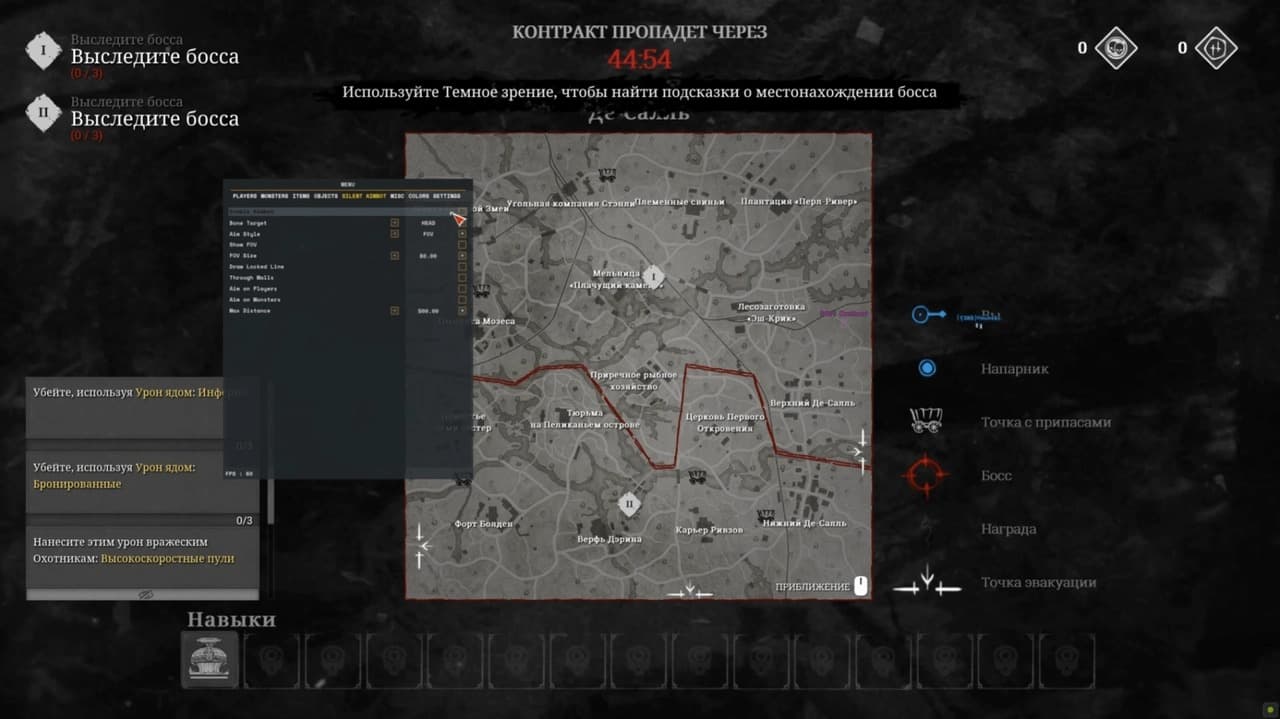The image size is (1280, 719).
Task: Click the Точка эвакуации legend icon
Action: [927, 581]
